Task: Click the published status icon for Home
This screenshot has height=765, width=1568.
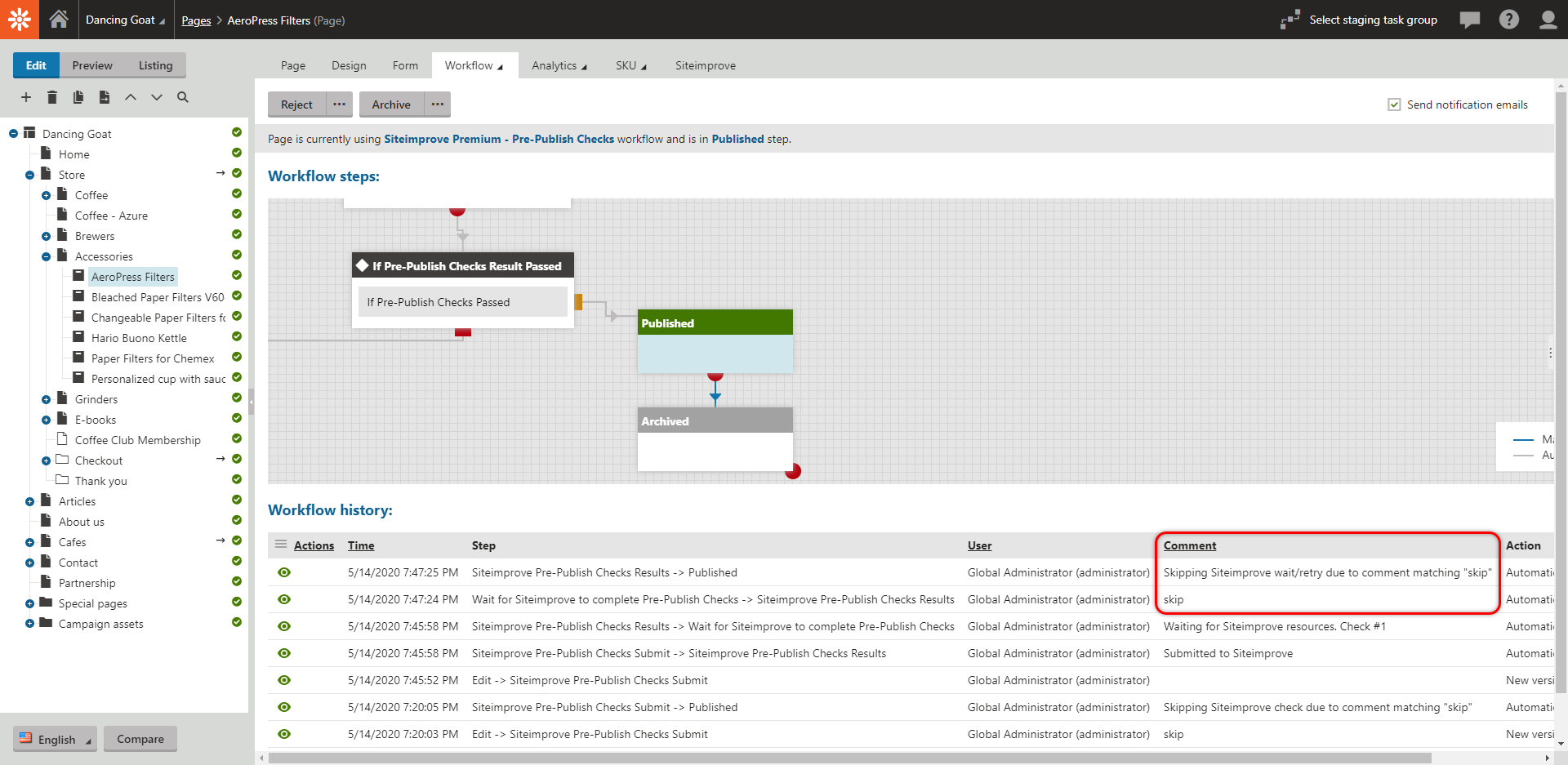Action: point(237,153)
